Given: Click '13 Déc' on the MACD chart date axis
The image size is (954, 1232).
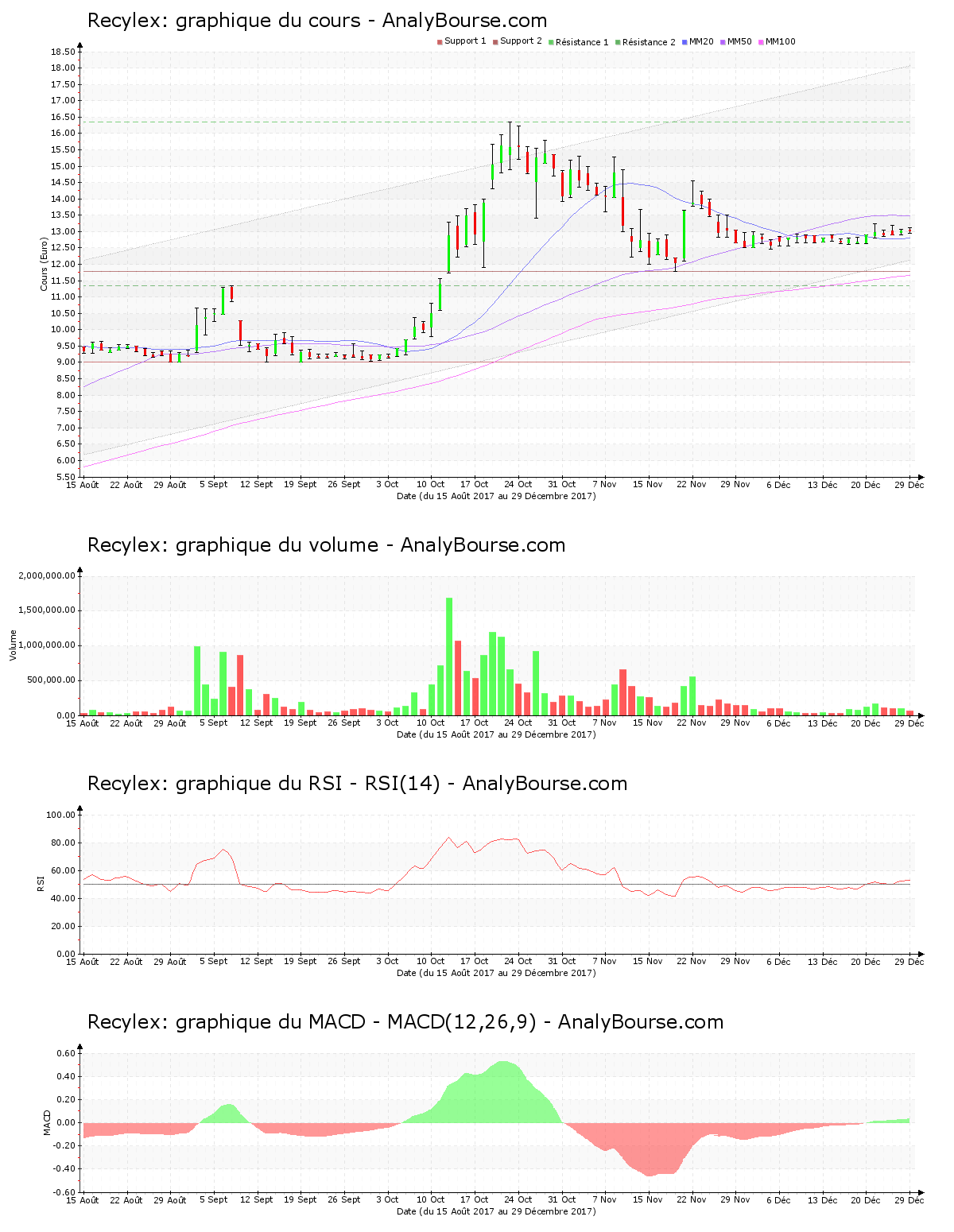Looking at the screenshot, I should [x=823, y=1199].
